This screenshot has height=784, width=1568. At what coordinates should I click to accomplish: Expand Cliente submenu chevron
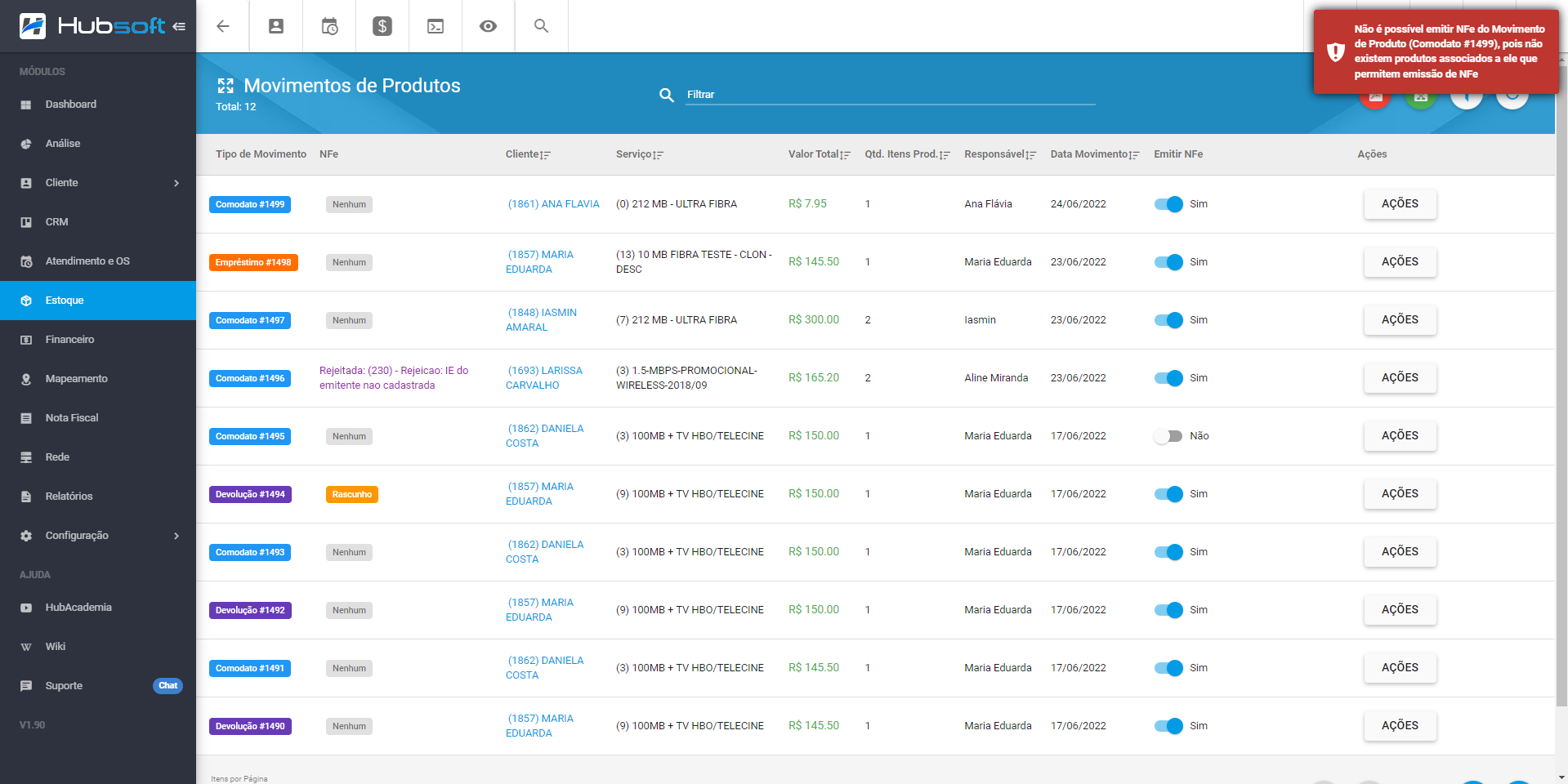(x=176, y=183)
